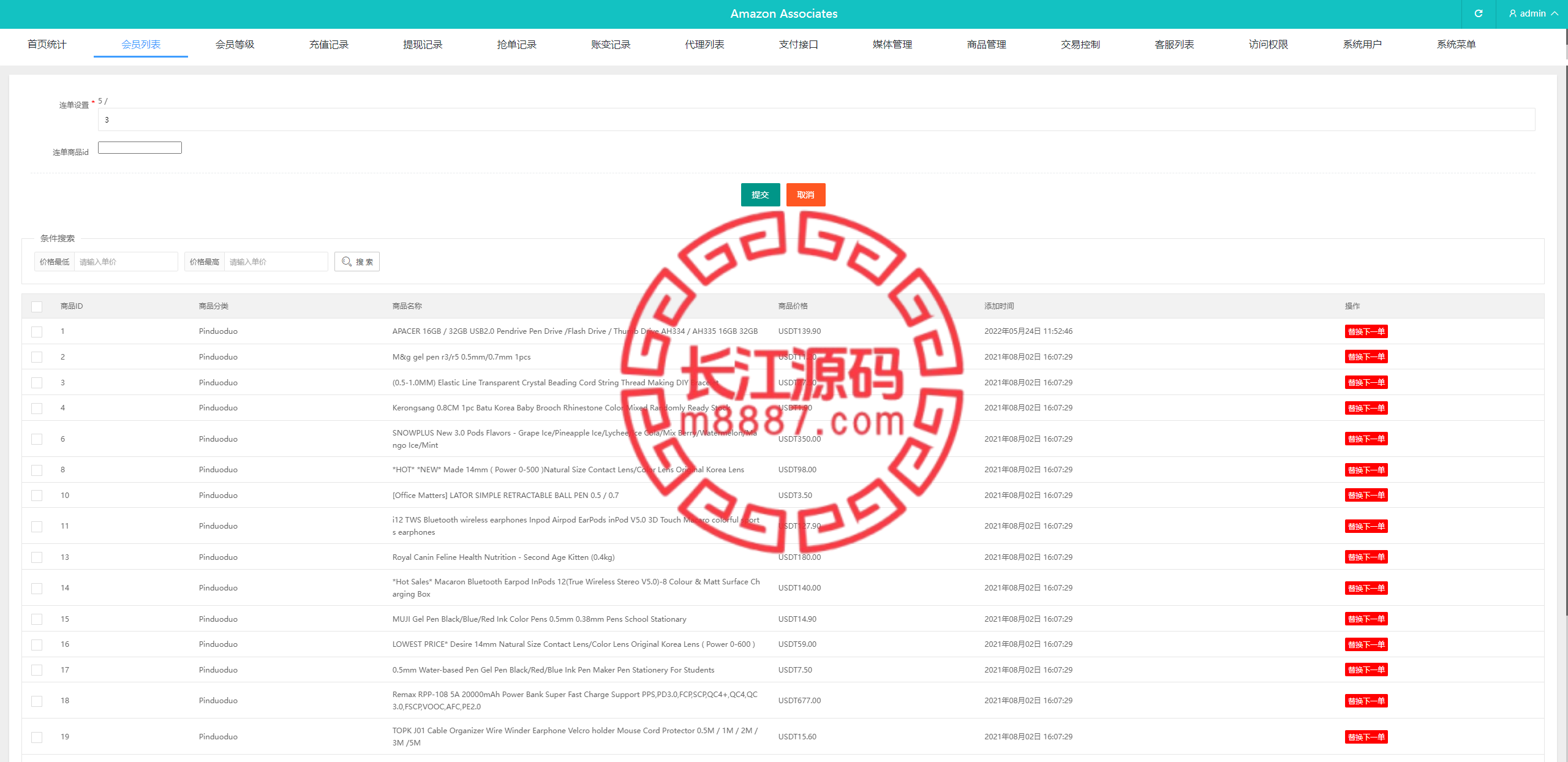This screenshot has height=762, width=1568.
Task: Click the green 提交 submit button
Action: (760, 195)
